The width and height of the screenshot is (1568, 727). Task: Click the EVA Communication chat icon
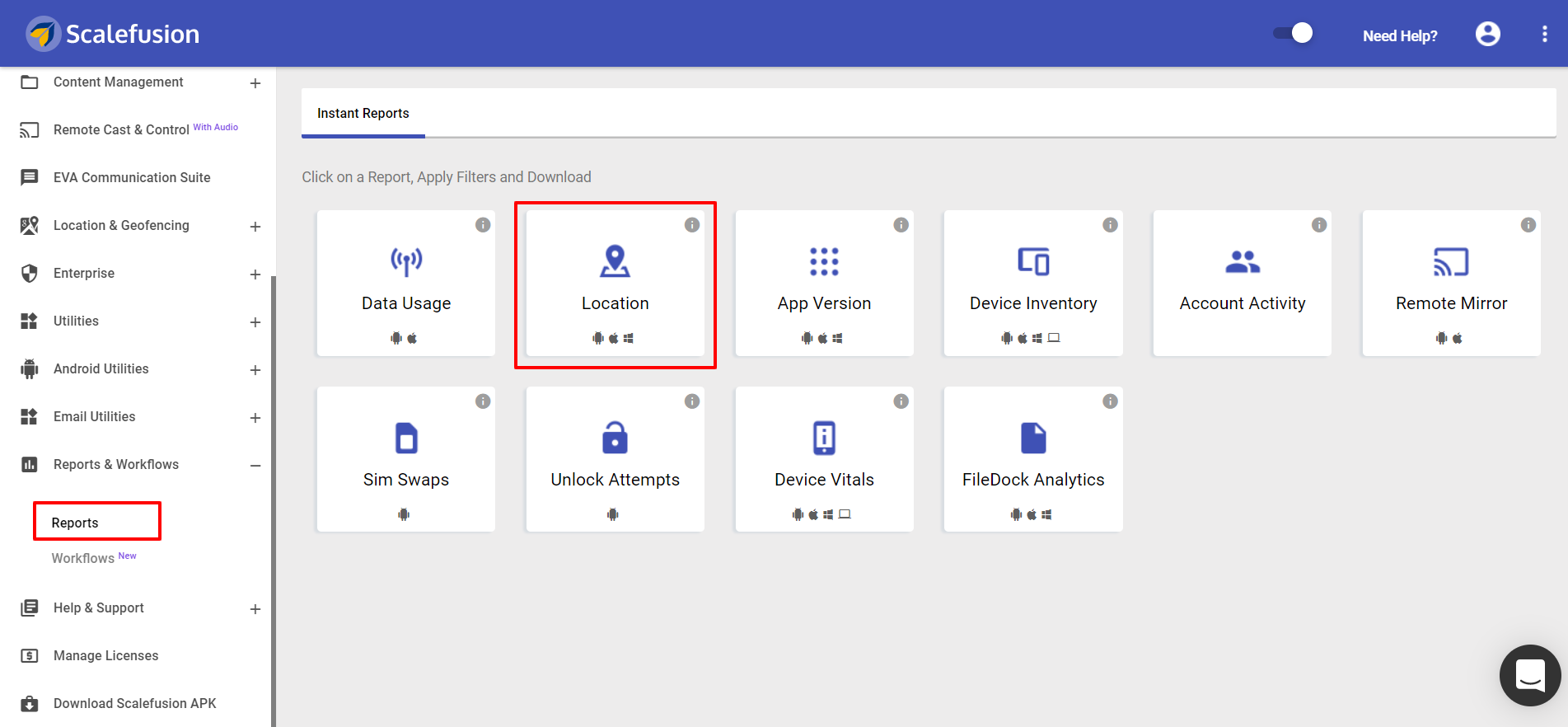click(x=30, y=177)
